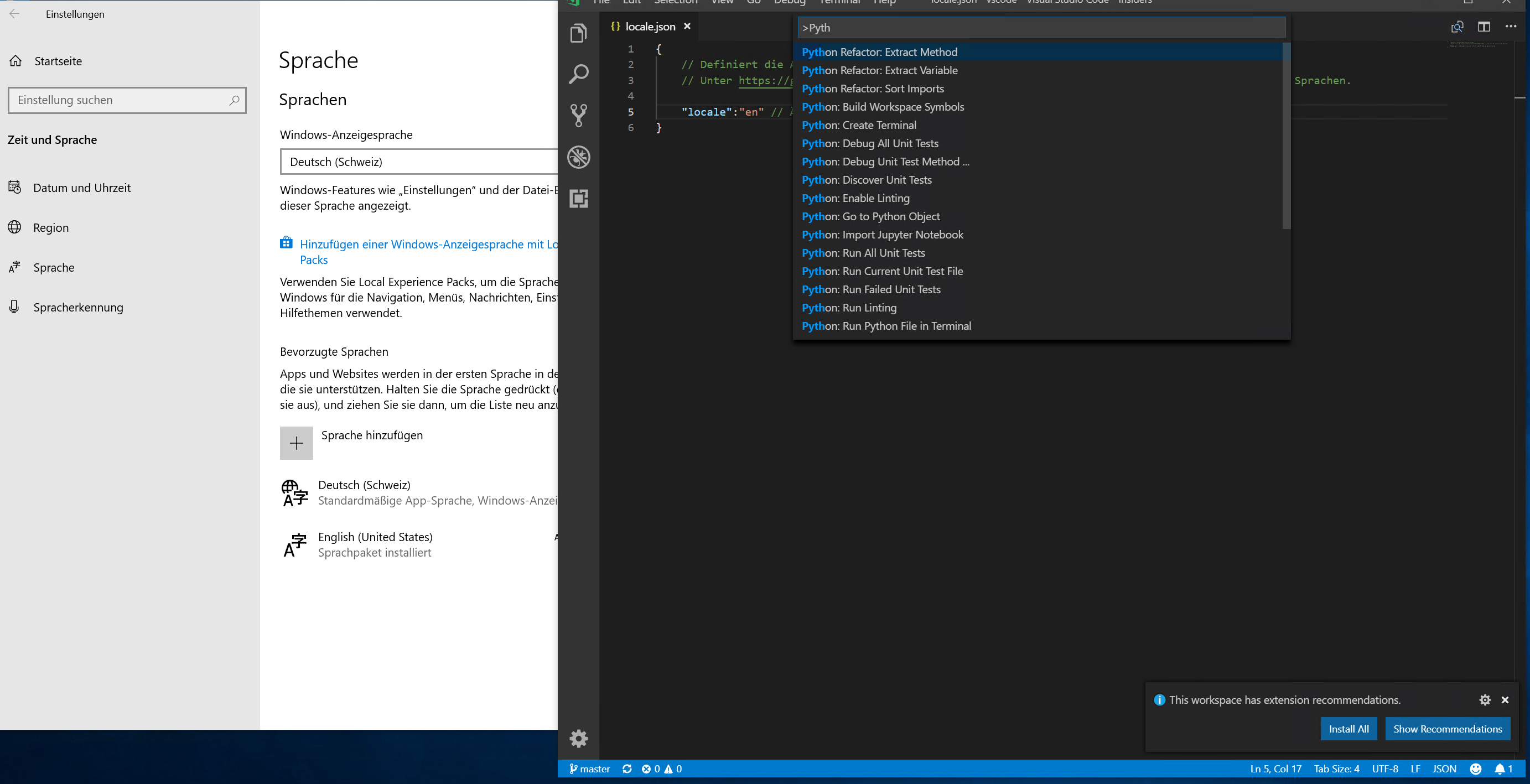
Task: Click the command palette list scrollbar
Action: tap(1286, 137)
